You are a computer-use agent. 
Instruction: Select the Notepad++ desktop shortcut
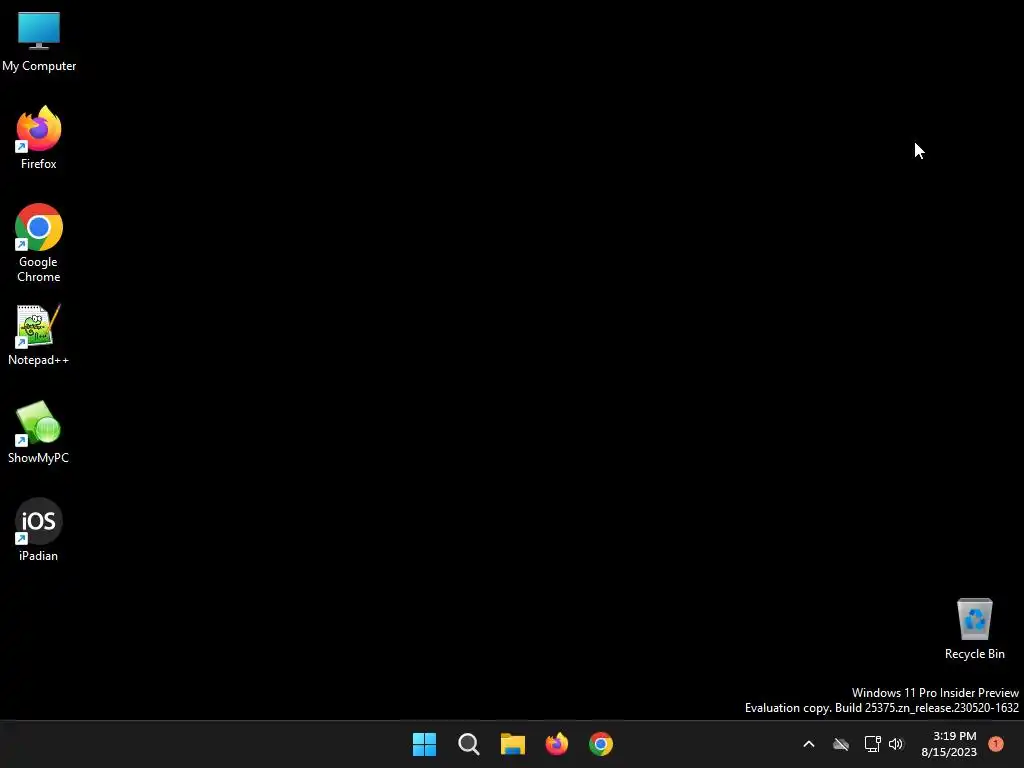tap(39, 334)
